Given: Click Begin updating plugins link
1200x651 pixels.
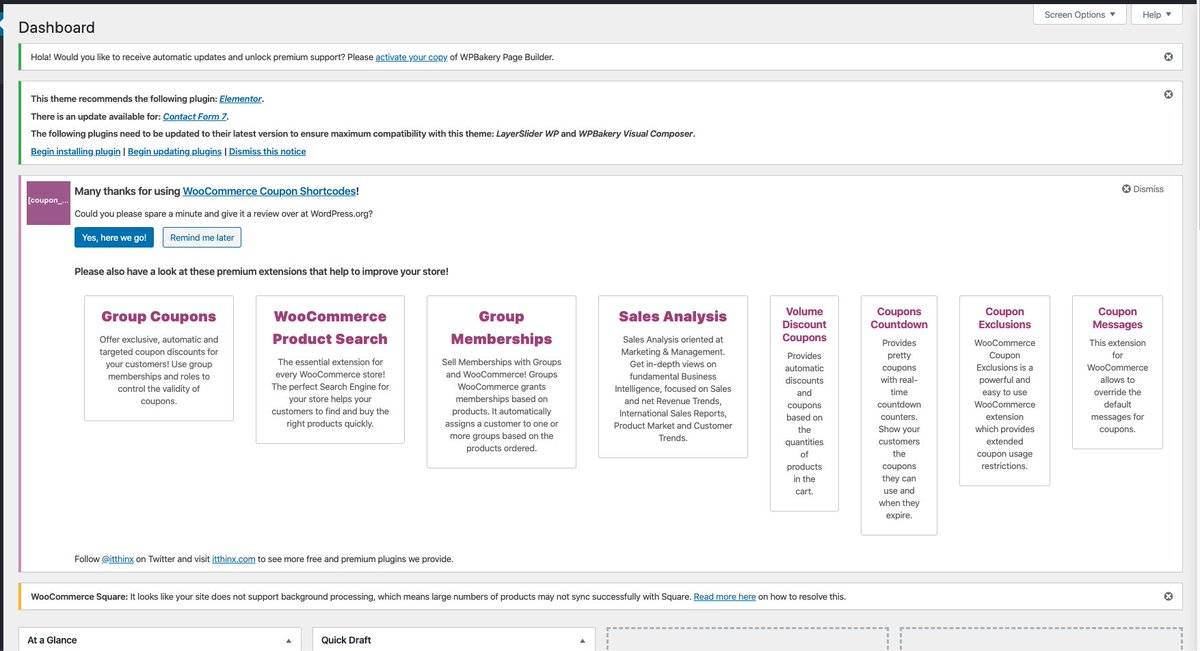Looking at the screenshot, I should pyautogui.click(x=175, y=152).
